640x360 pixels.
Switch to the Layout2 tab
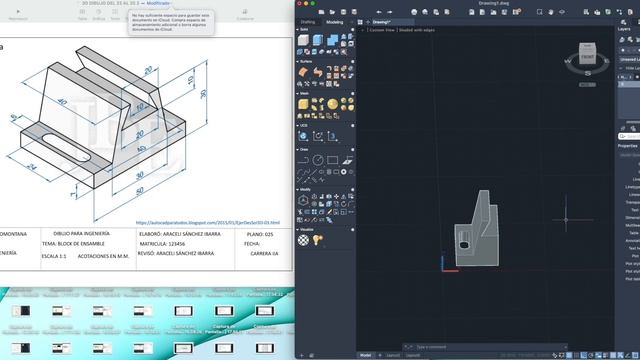pos(413,356)
